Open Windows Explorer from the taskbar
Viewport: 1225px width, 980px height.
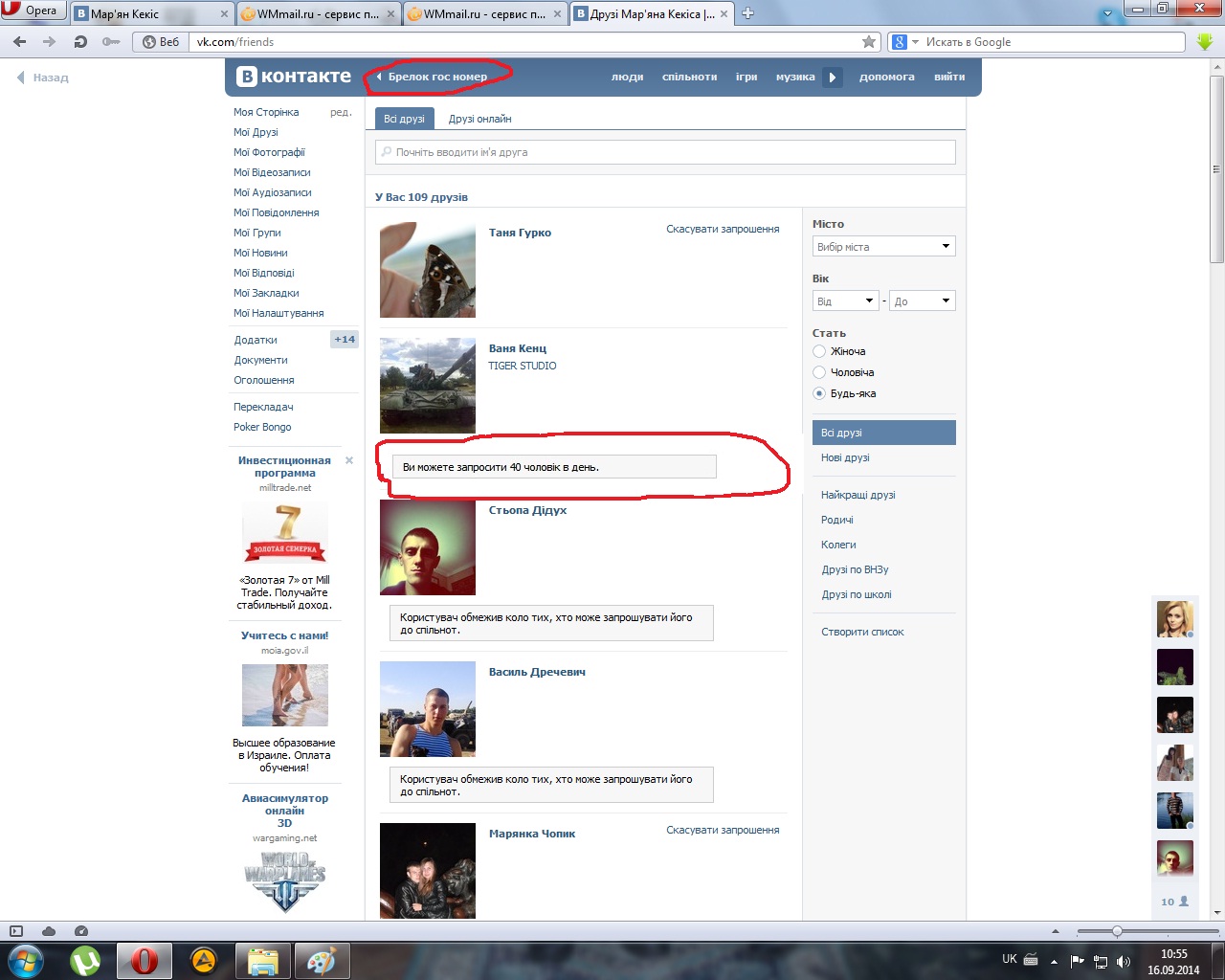(262, 960)
